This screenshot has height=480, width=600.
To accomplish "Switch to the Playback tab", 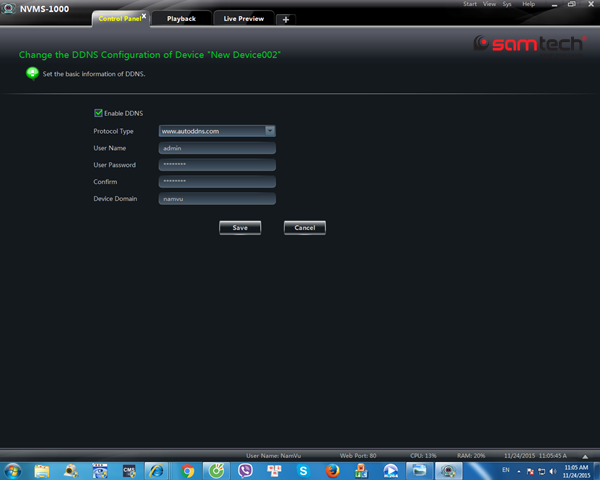I will pos(181,19).
